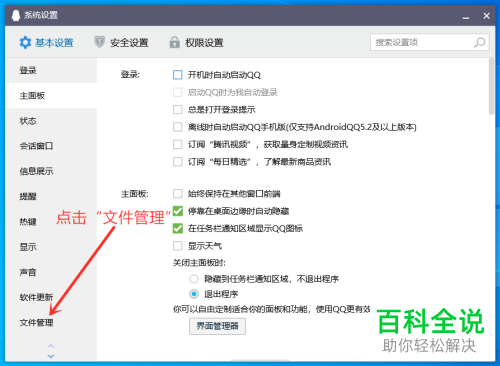Click sidebar scroll-up chevron
Viewport: 500px width, 366px height.
pos(51,346)
